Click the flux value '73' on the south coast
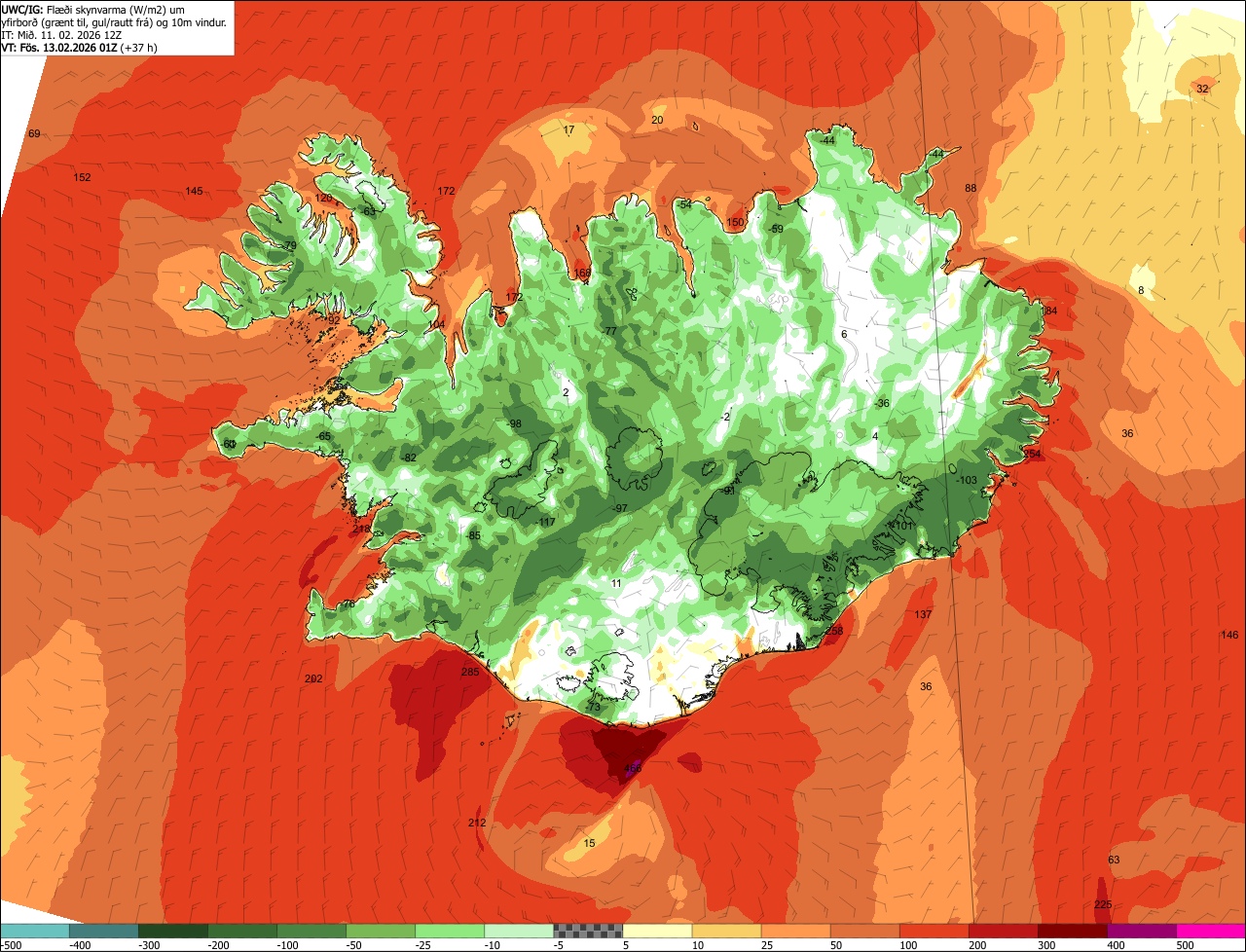Image resolution: width=1246 pixels, height=952 pixels. (594, 707)
